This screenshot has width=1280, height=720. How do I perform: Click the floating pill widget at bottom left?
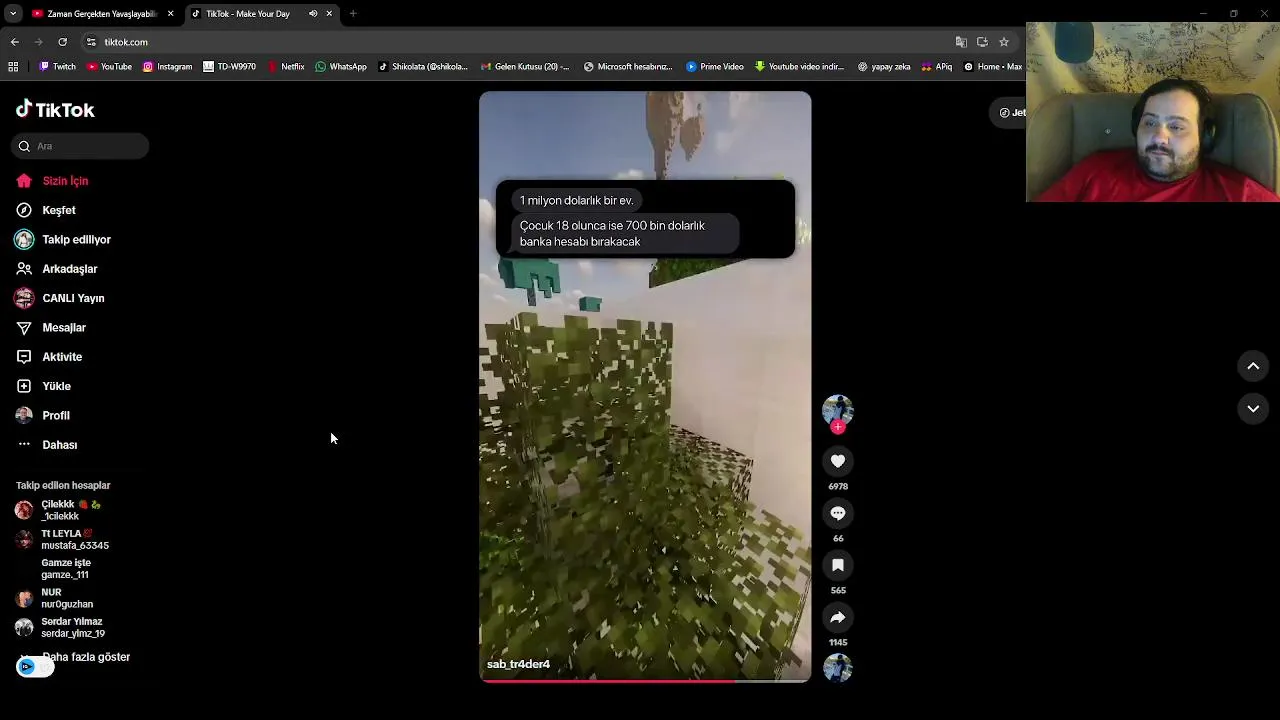coord(35,667)
